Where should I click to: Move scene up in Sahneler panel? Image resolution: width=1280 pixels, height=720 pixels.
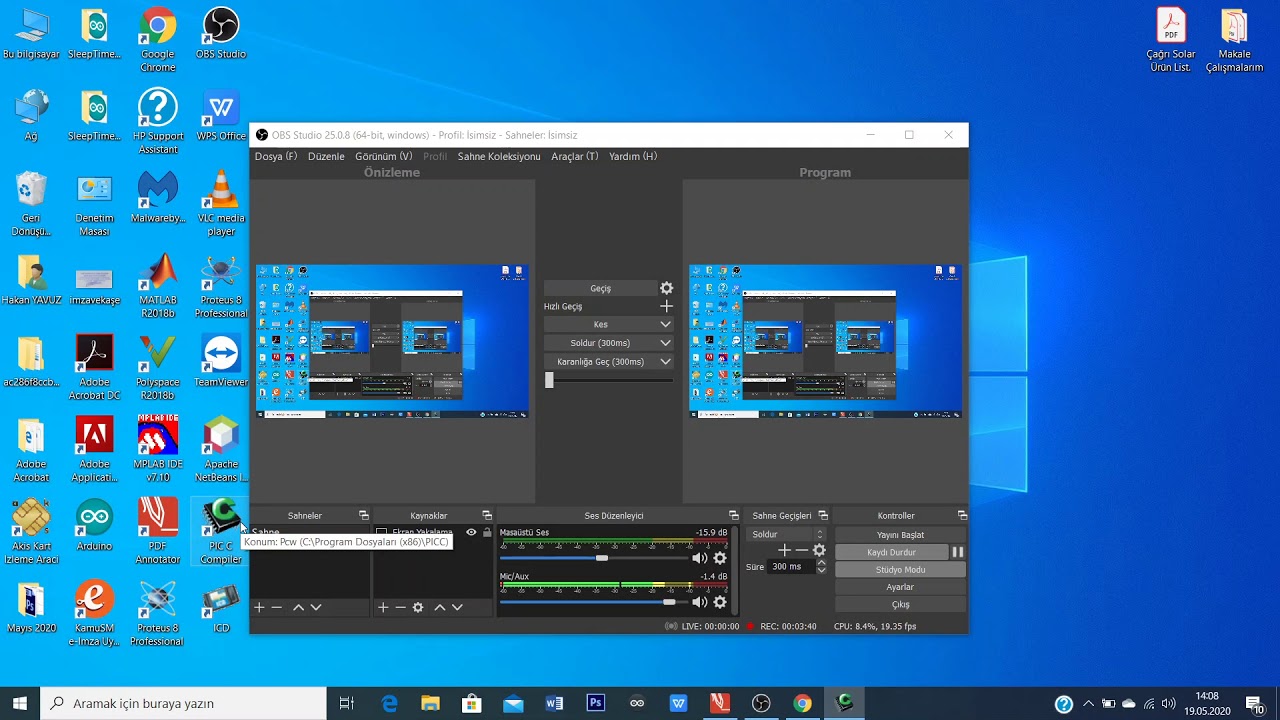pos(298,607)
